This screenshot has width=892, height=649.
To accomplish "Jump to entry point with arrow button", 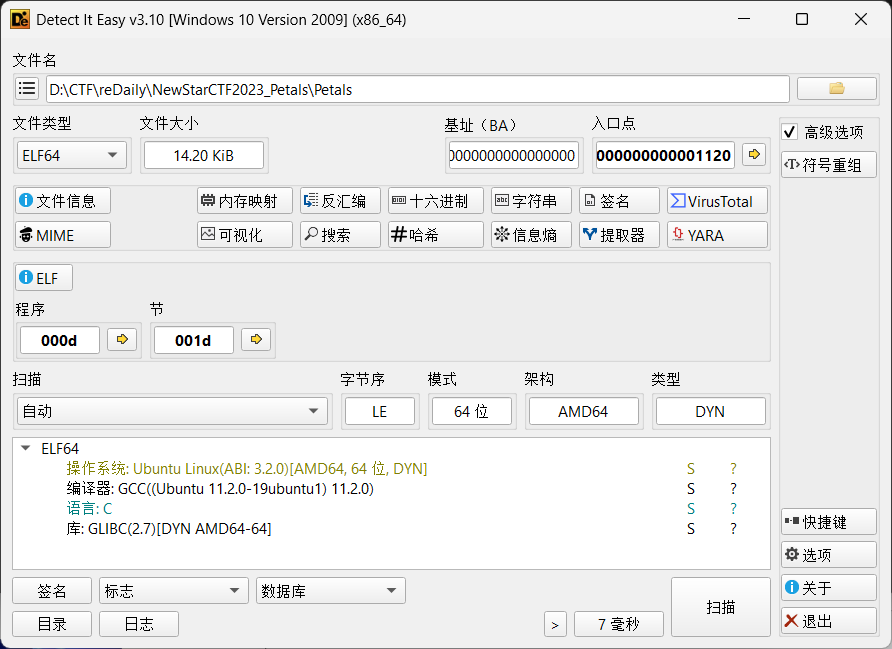I will coord(754,155).
